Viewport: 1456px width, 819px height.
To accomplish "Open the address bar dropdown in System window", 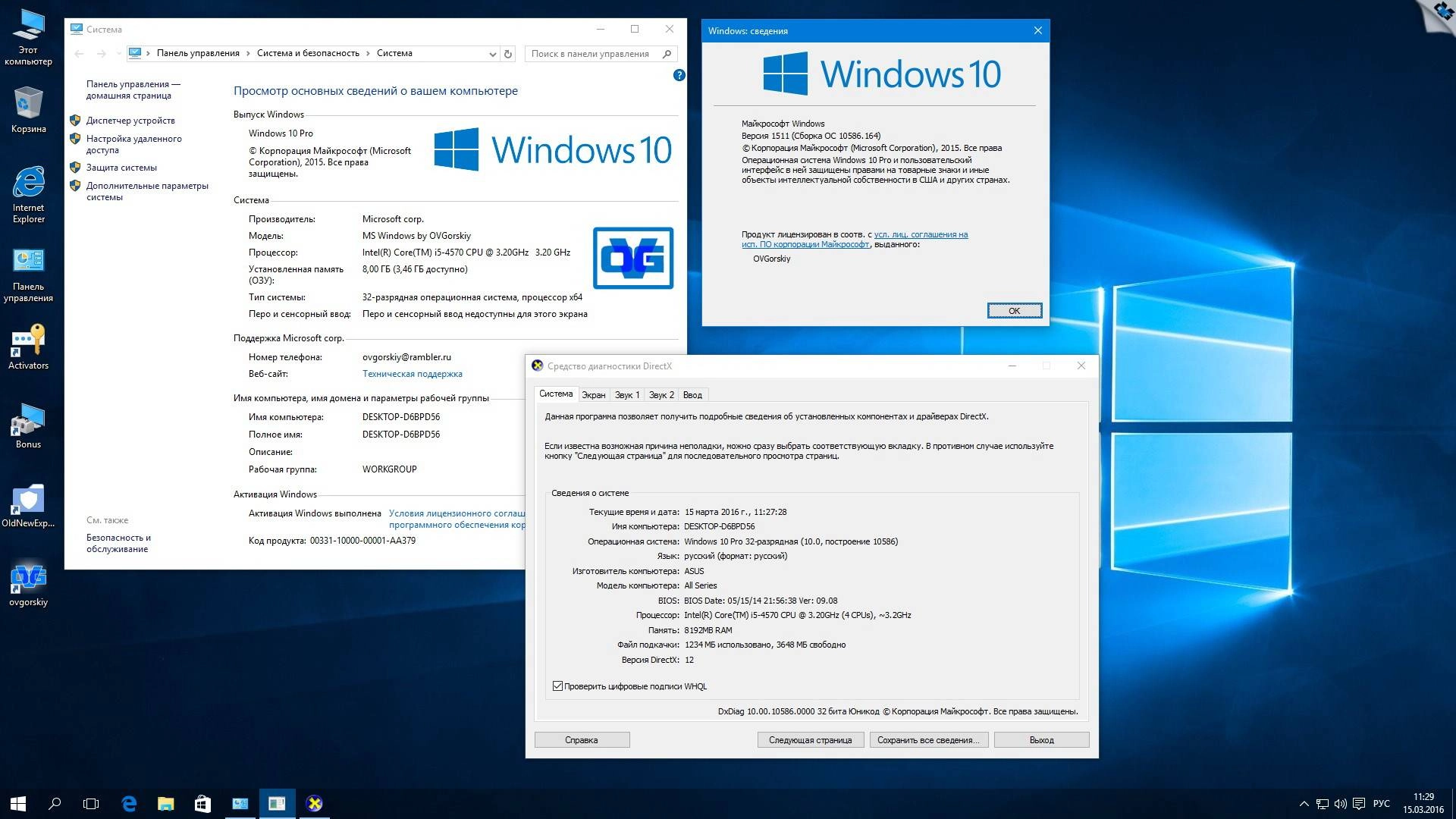I will point(493,54).
